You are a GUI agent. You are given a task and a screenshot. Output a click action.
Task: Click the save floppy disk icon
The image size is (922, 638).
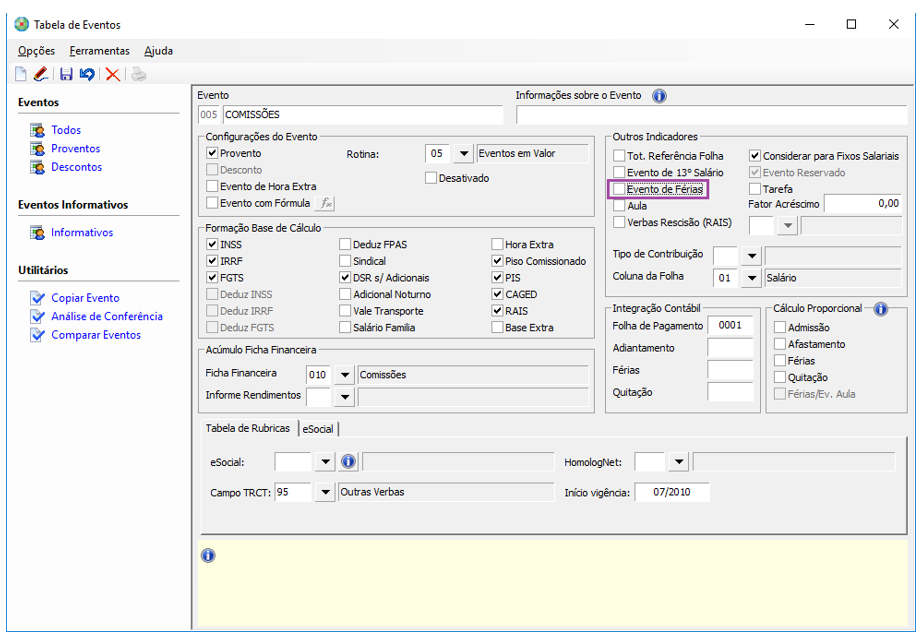[66, 74]
